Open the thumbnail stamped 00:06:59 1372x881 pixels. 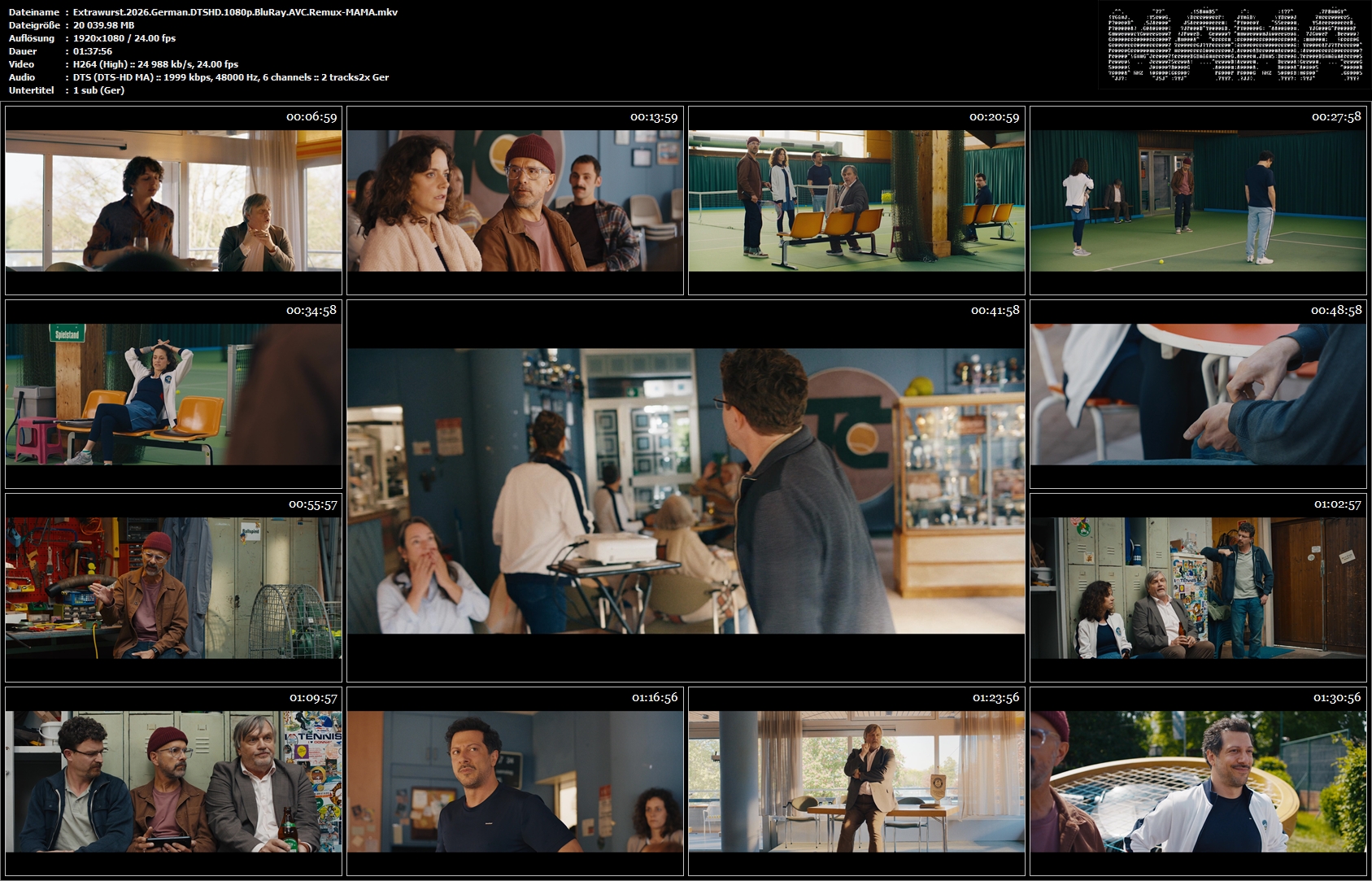pyautogui.click(x=173, y=200)
